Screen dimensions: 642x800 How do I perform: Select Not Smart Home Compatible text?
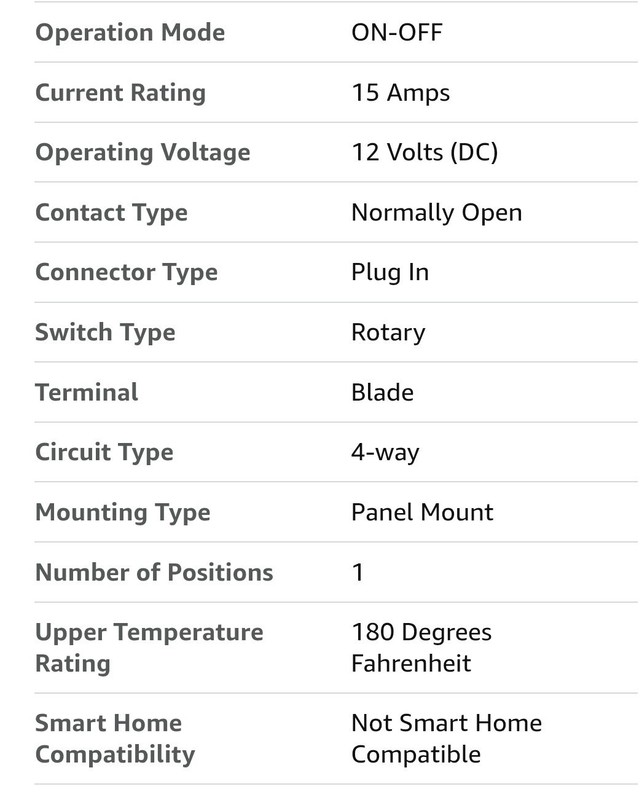[x=447, y=739]
